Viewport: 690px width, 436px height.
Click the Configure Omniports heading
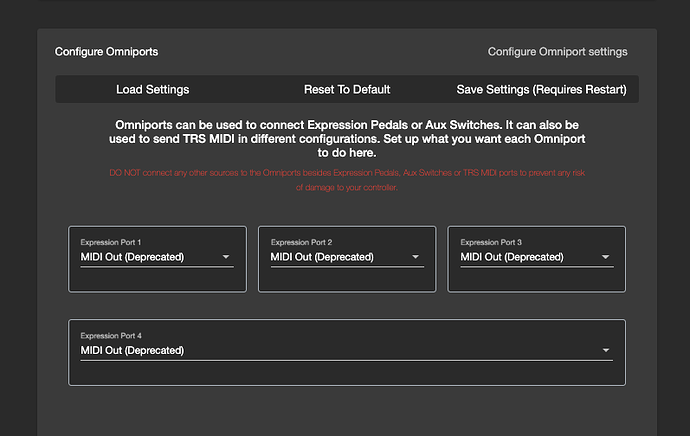pyautogui.click(x=106, y=51)
